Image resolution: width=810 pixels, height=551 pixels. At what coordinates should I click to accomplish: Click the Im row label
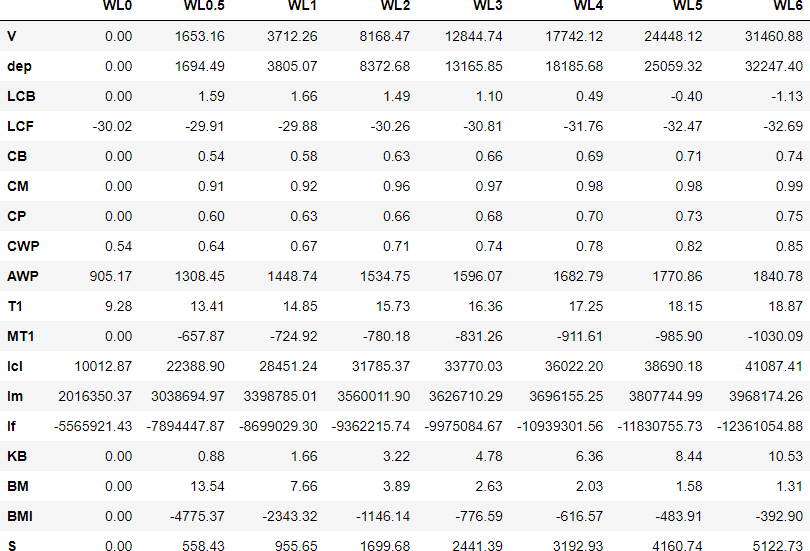point(15,396)
